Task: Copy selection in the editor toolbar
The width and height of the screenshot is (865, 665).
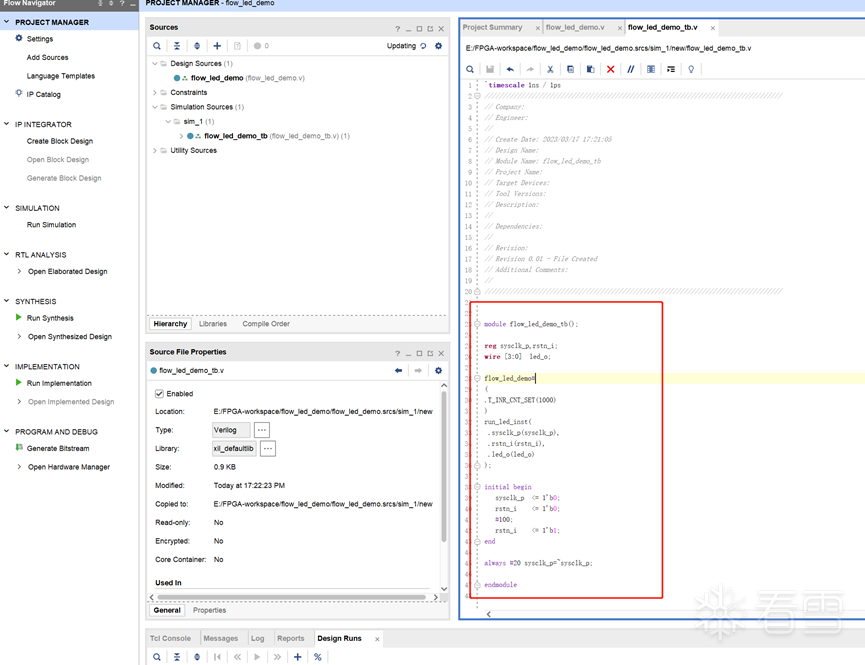Action: [x=570, y=69]
